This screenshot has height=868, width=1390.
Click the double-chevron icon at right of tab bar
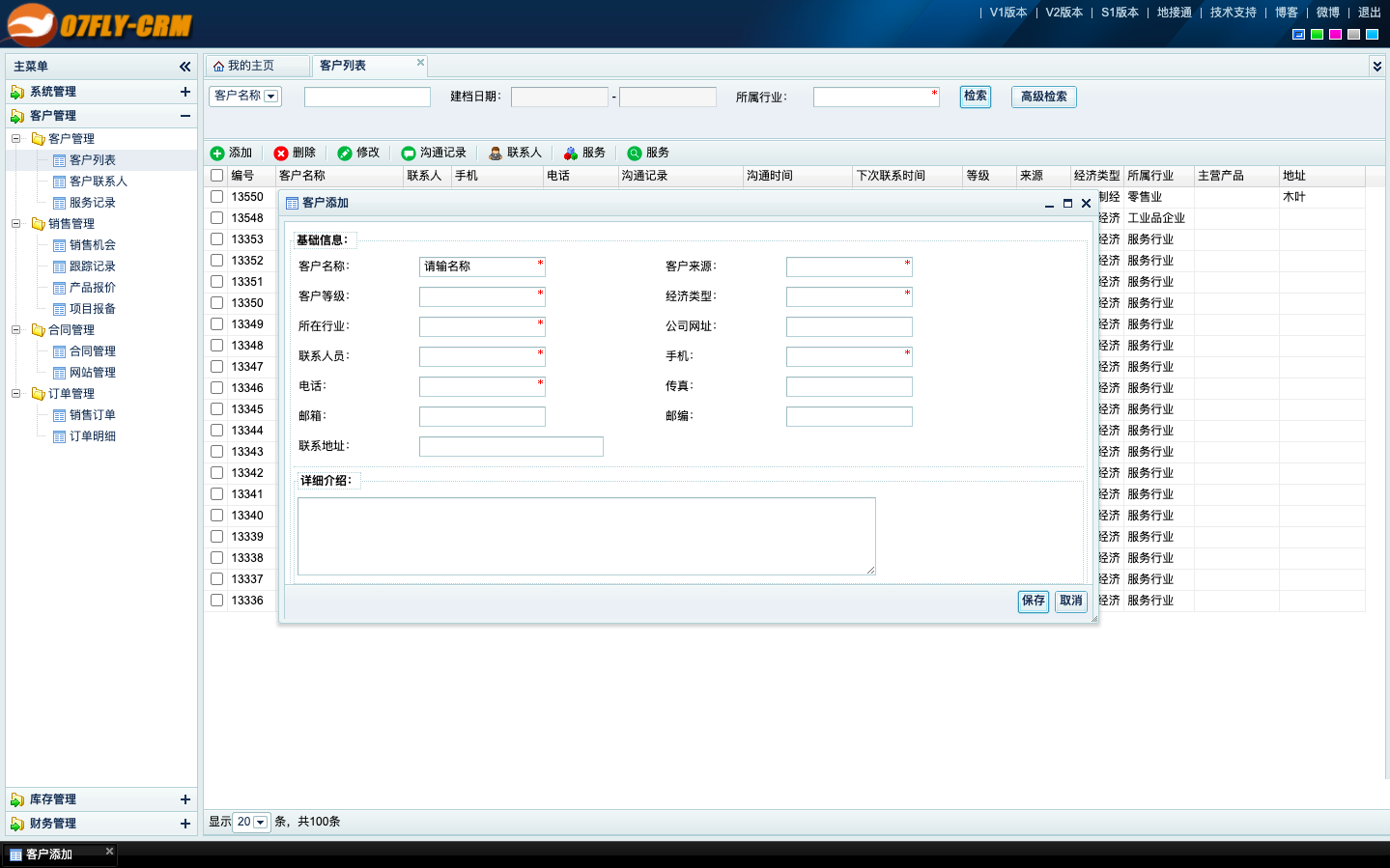pos(1377,67)
